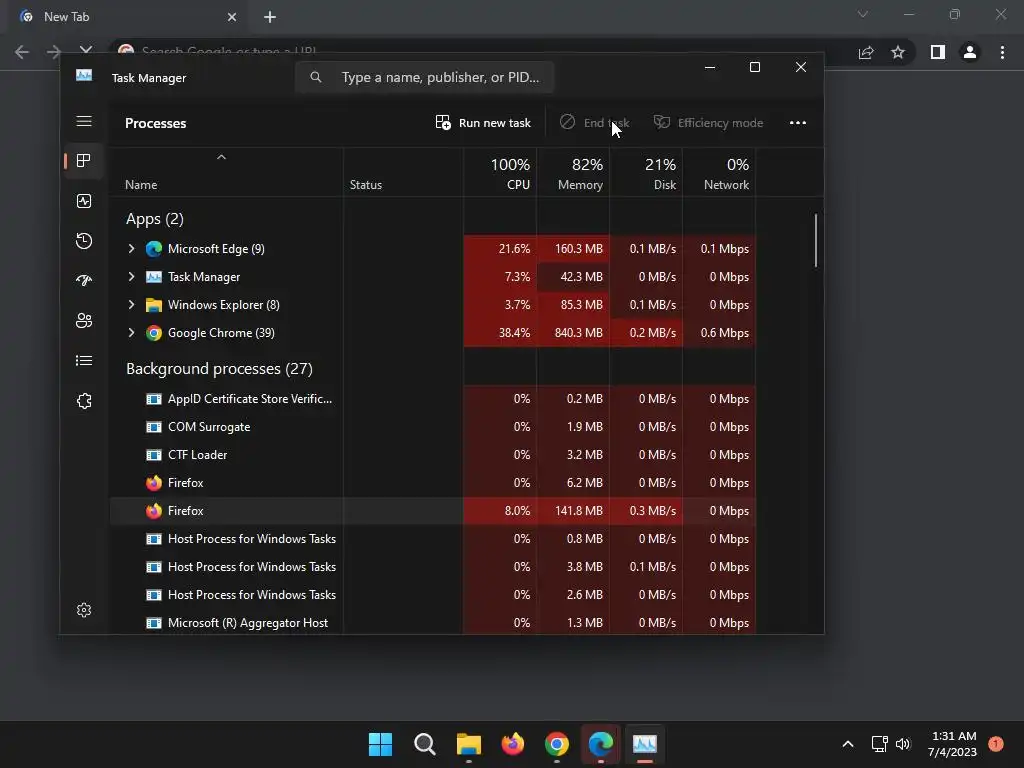Open the Task Manager hamburger navigation menu
This screenshot has width=1024, height=768.
84,121
